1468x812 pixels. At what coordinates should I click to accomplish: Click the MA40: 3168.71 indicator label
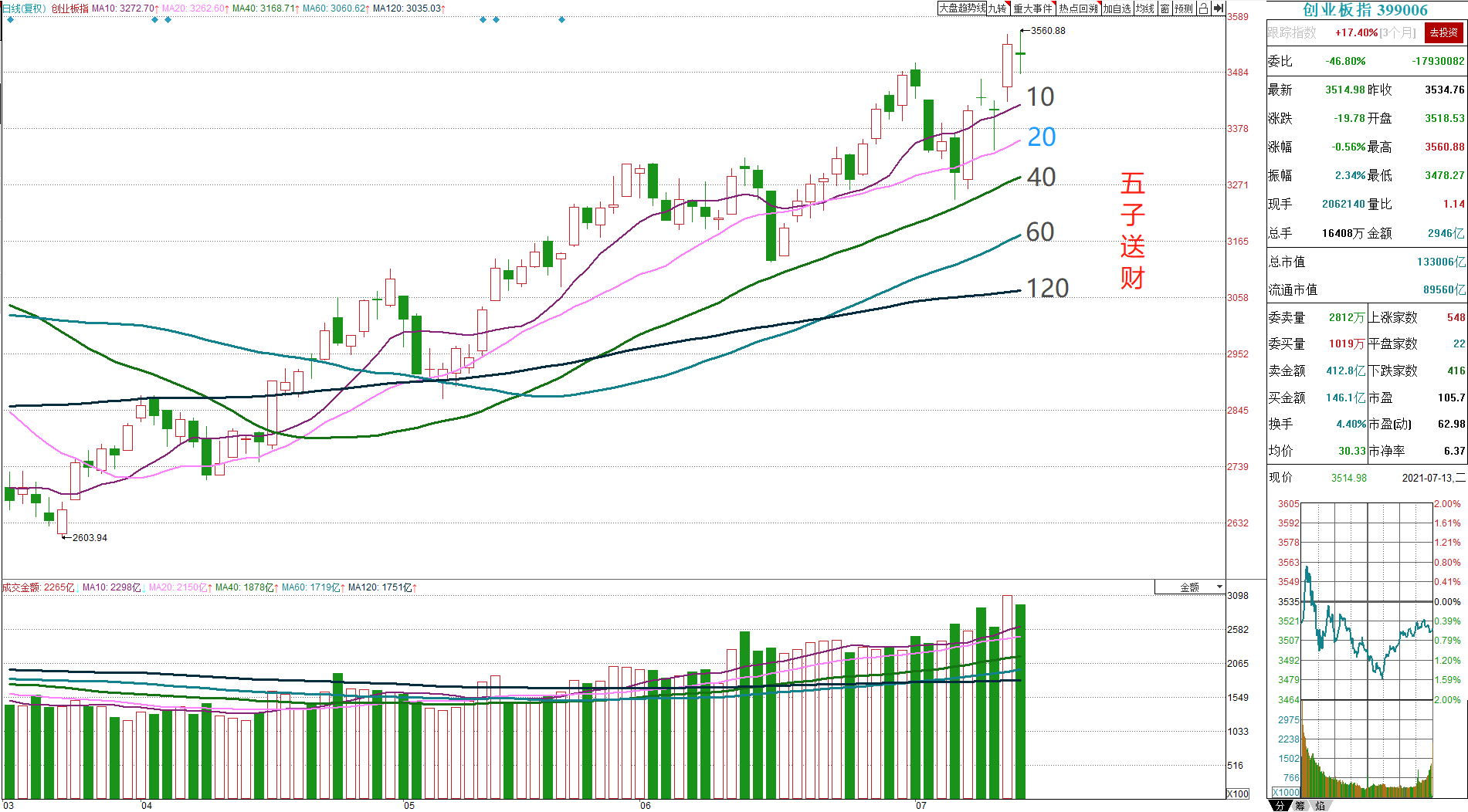pos(266,8)
